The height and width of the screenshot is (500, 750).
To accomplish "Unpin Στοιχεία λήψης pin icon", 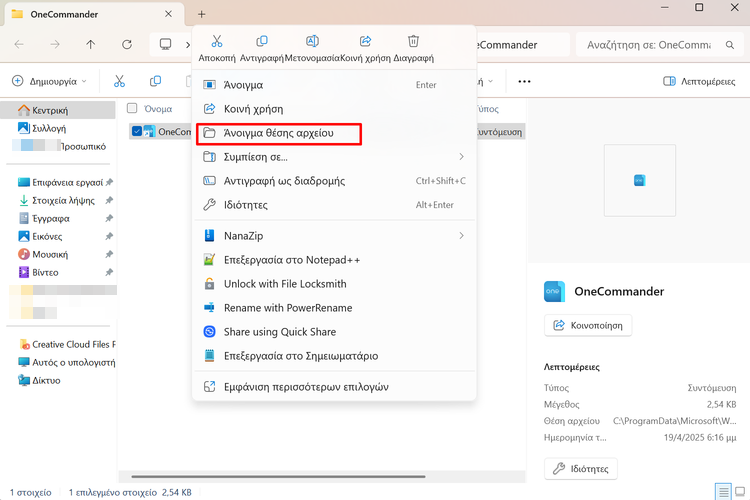I will pos(109,200).
